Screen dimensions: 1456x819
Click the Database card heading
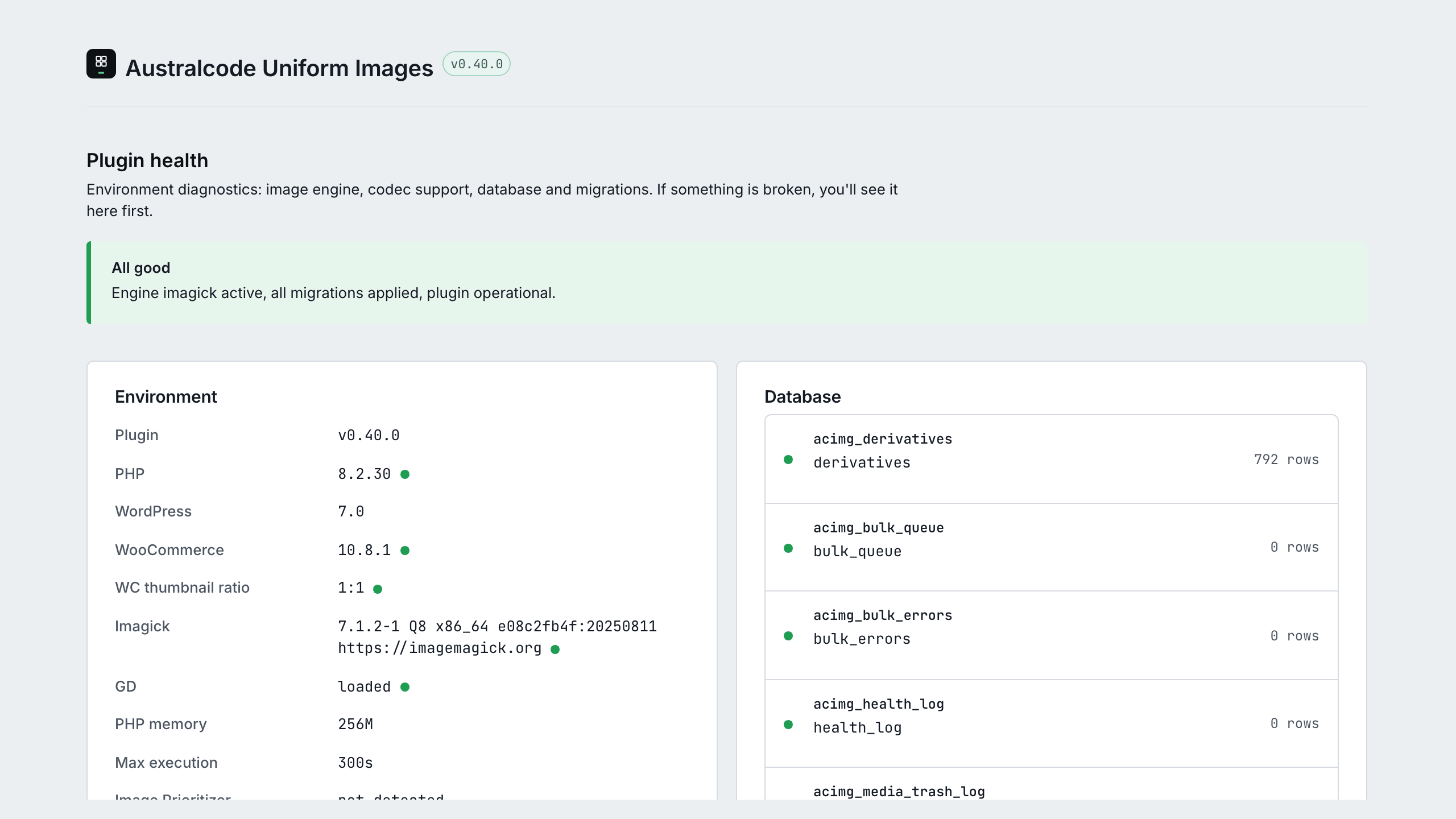(x=803, y=396)
